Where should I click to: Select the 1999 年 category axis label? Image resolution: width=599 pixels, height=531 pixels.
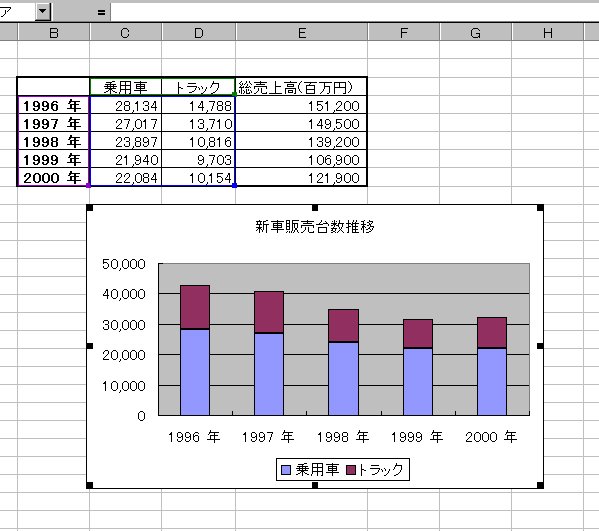(x=417, y=437)
